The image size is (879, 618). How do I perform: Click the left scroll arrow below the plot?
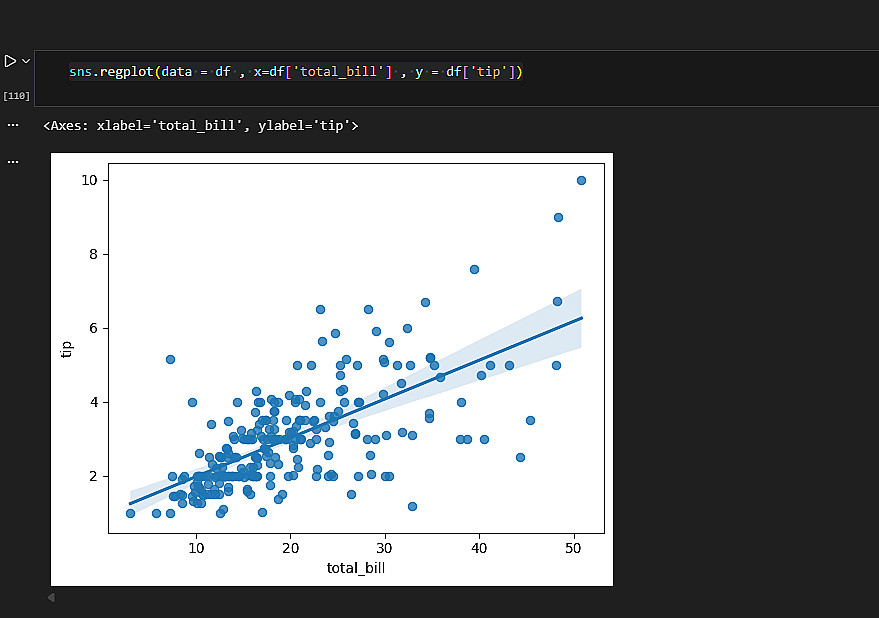(x=51, y=598)
